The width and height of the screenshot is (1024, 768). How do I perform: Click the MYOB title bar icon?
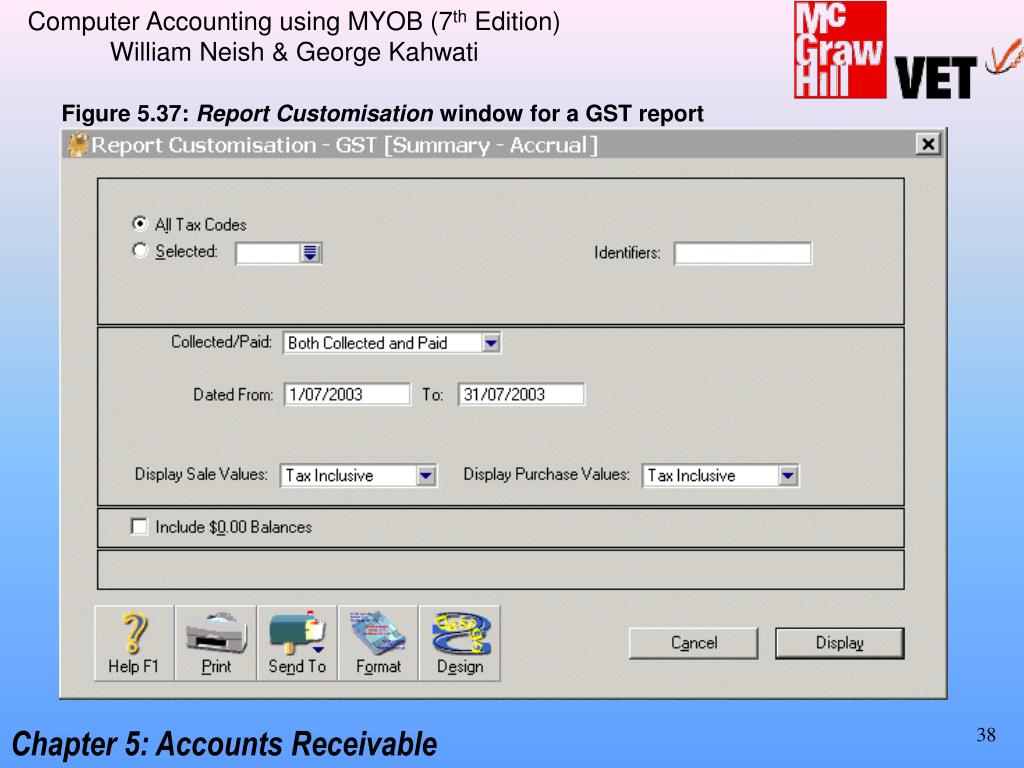pos(78,144)
